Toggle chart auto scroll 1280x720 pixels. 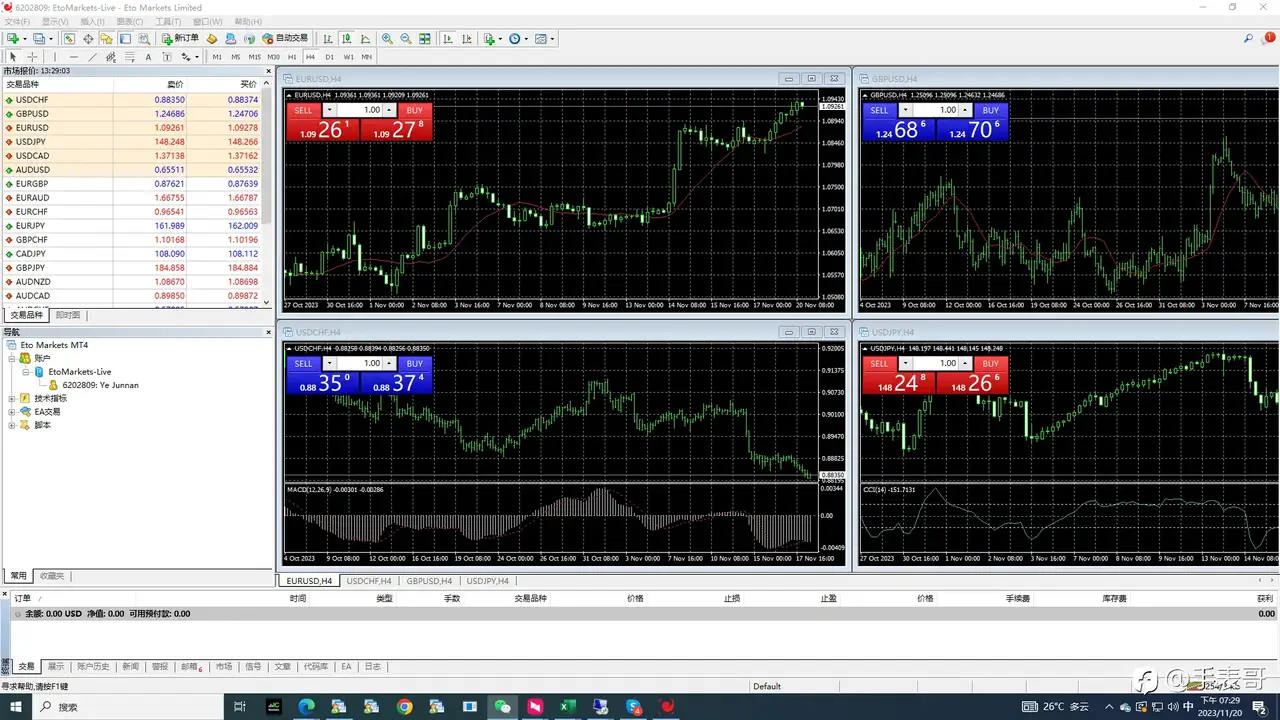pyautogui.click(x=447, y=38)
